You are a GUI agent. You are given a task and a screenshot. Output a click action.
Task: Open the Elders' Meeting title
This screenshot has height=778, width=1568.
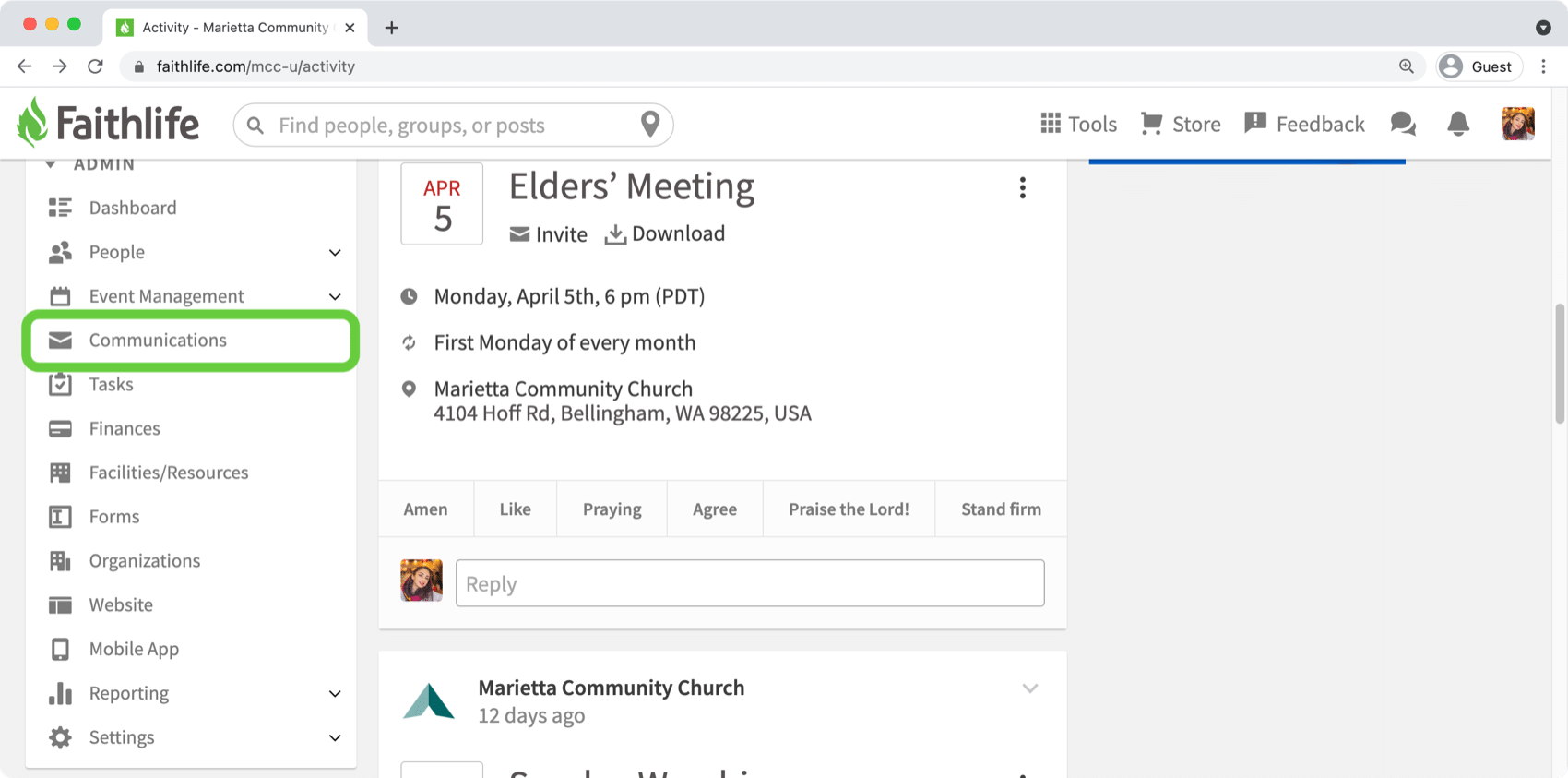[x=632, y=186]
